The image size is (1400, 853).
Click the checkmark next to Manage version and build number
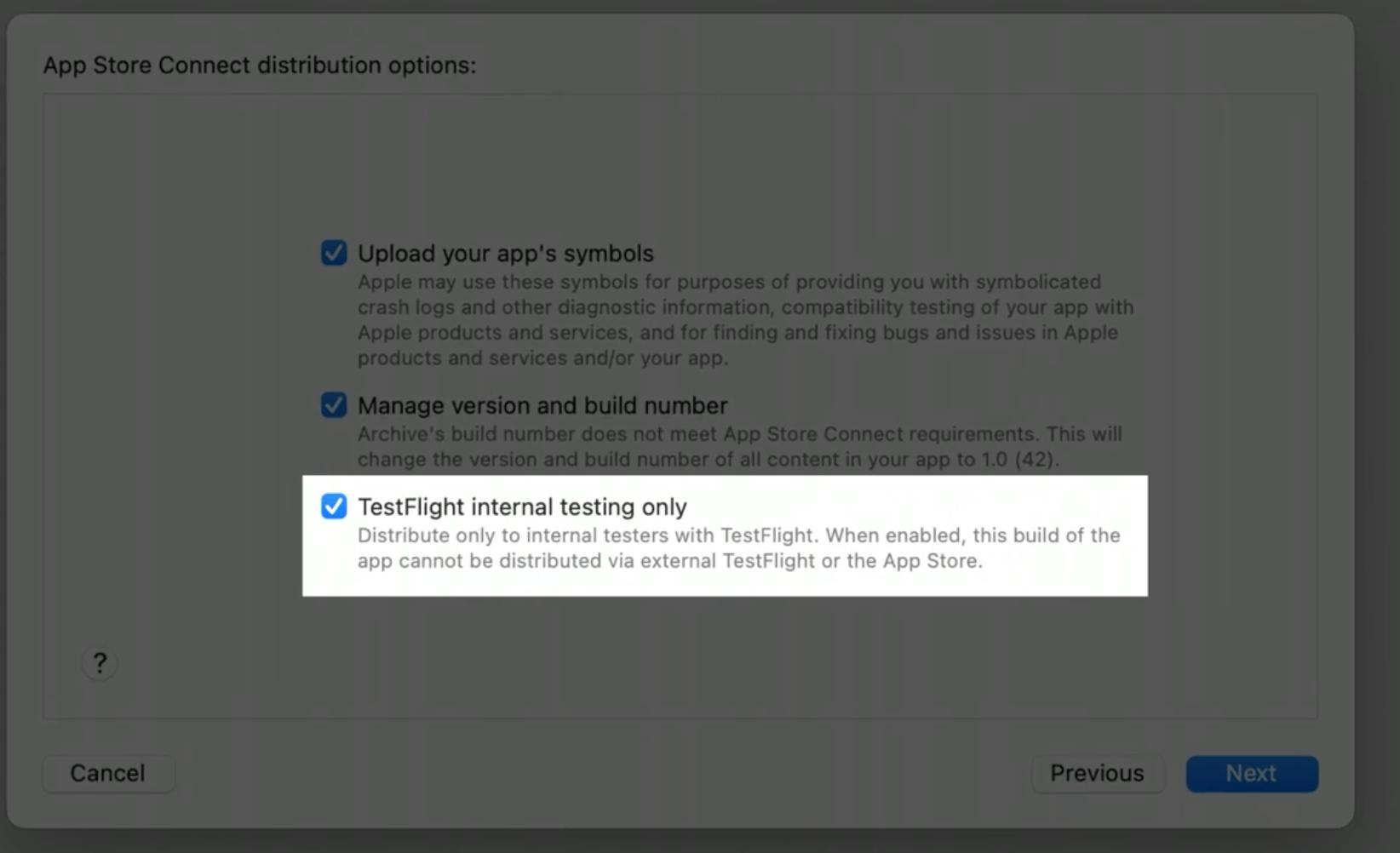click(334, 406)
